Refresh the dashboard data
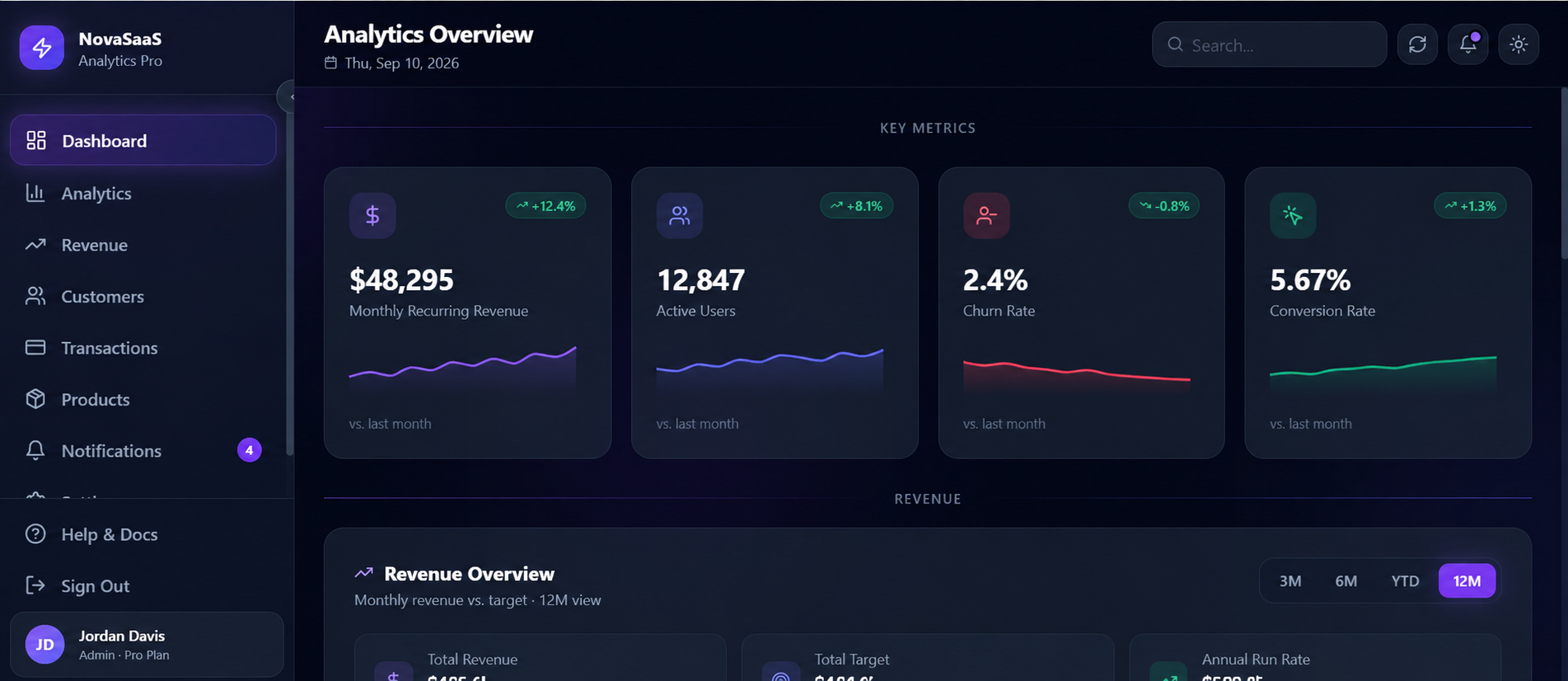1568x681 pixels. tap(1417, 45)
